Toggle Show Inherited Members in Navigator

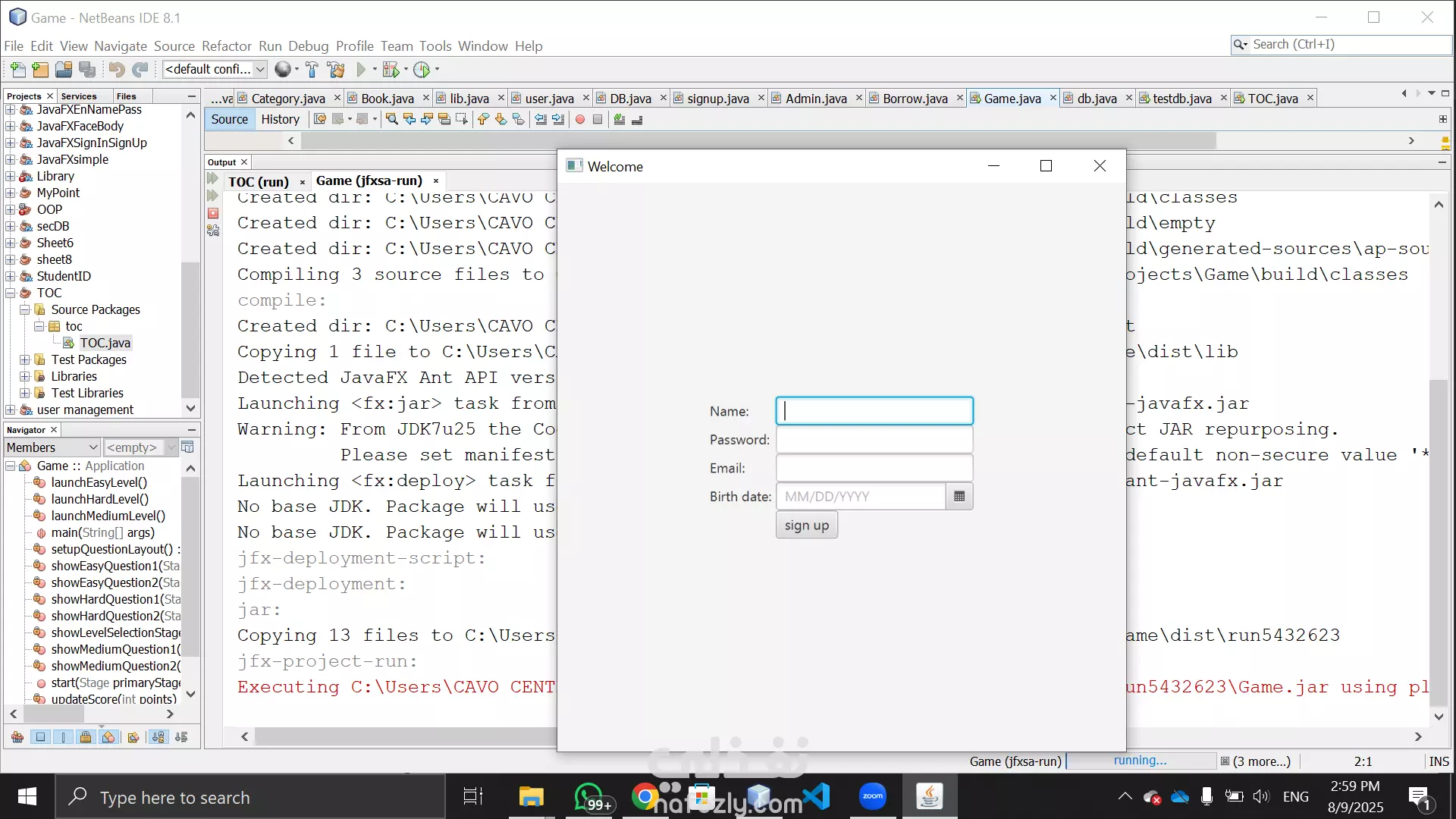click(x=17, y=737)
